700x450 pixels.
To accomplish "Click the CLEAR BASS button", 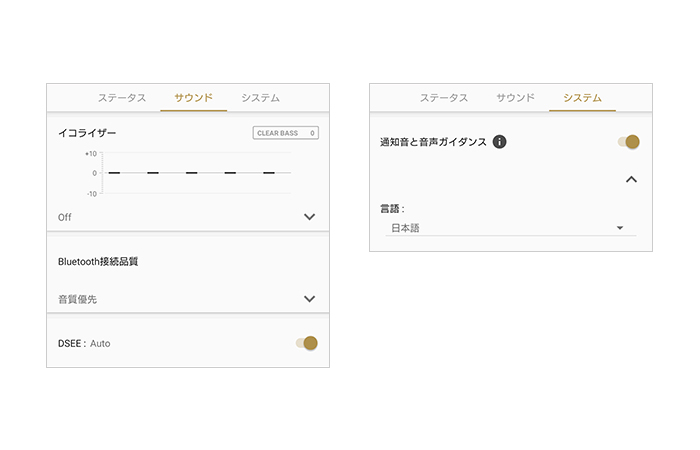I will click(285, 132).
